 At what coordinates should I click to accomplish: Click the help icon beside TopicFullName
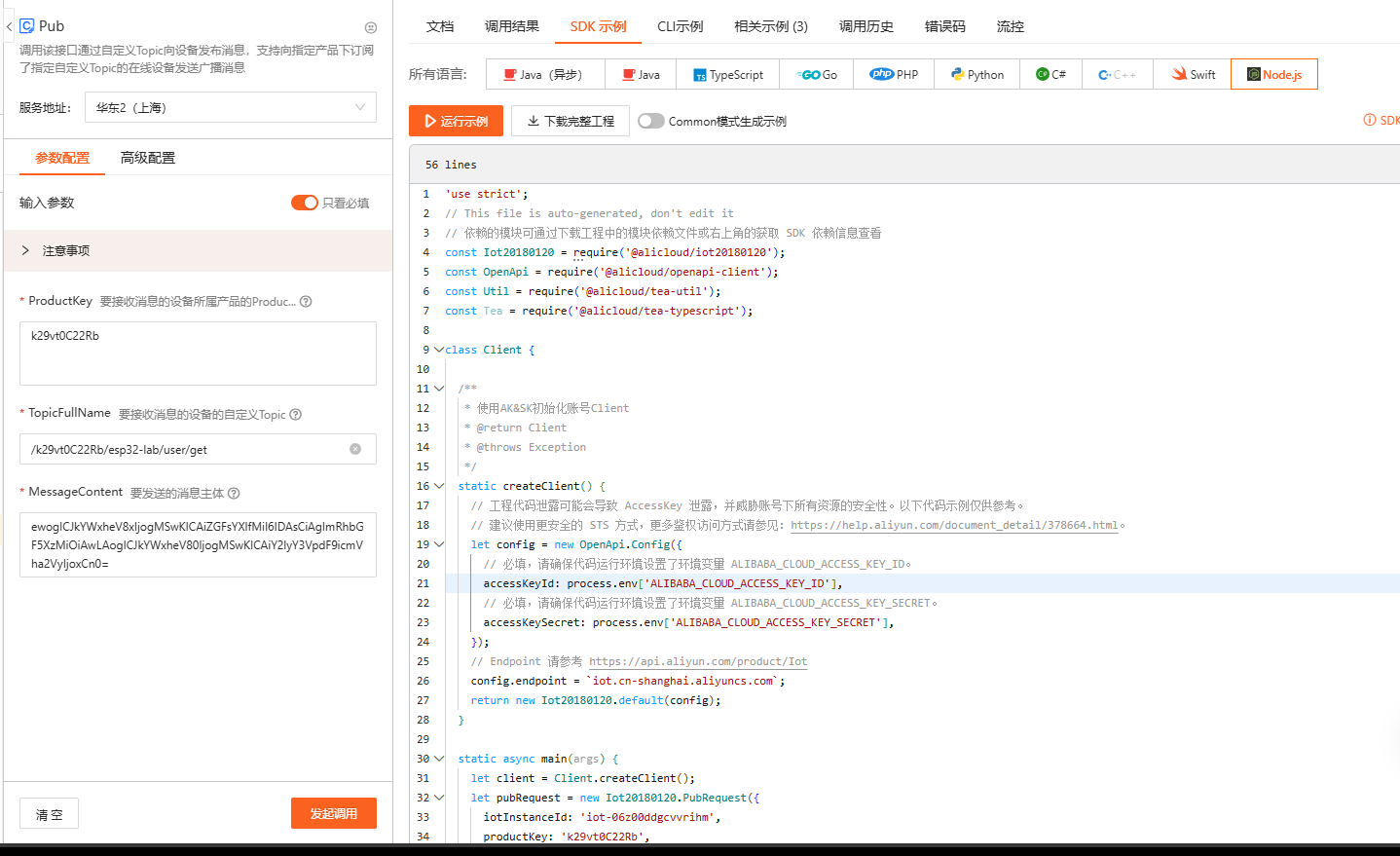pos(296,415)
